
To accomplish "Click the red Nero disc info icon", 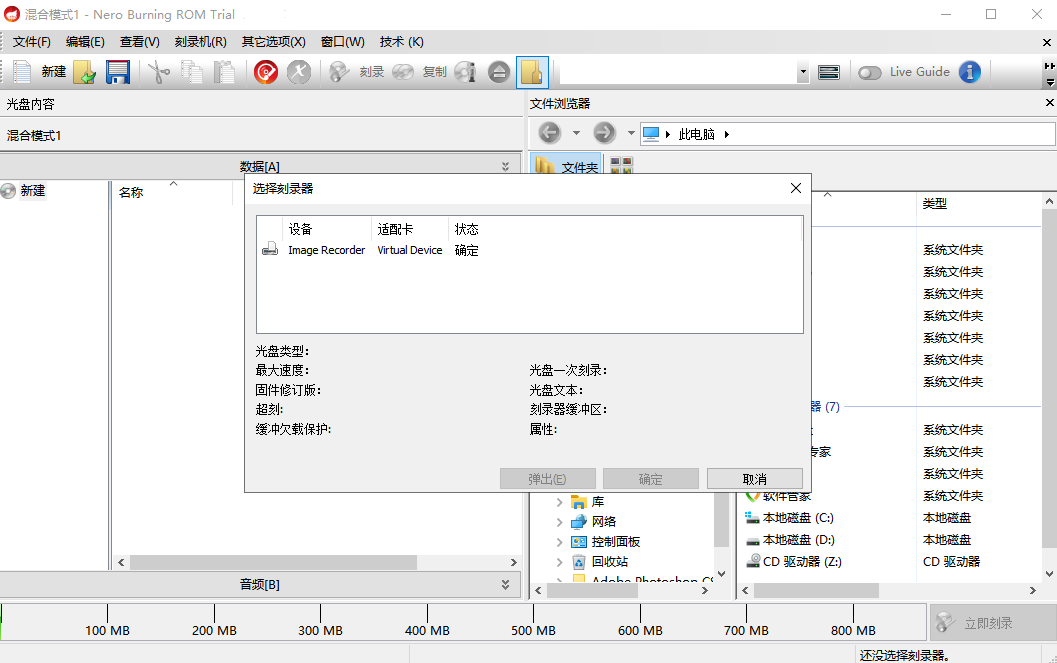I will pos(265,72).
